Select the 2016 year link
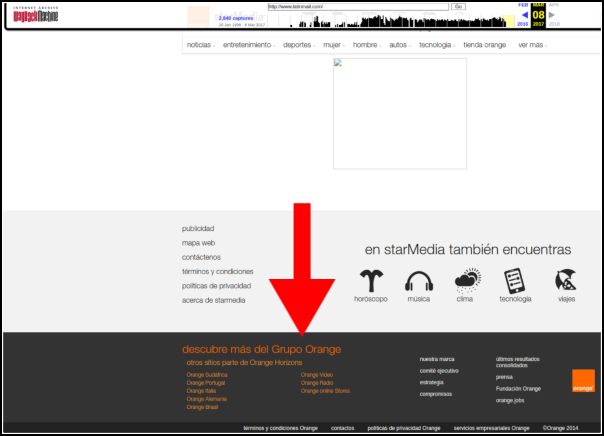Image resolution: width=604 pixels, height=436 pixels. pyautogui.click(x=523, y=24)
